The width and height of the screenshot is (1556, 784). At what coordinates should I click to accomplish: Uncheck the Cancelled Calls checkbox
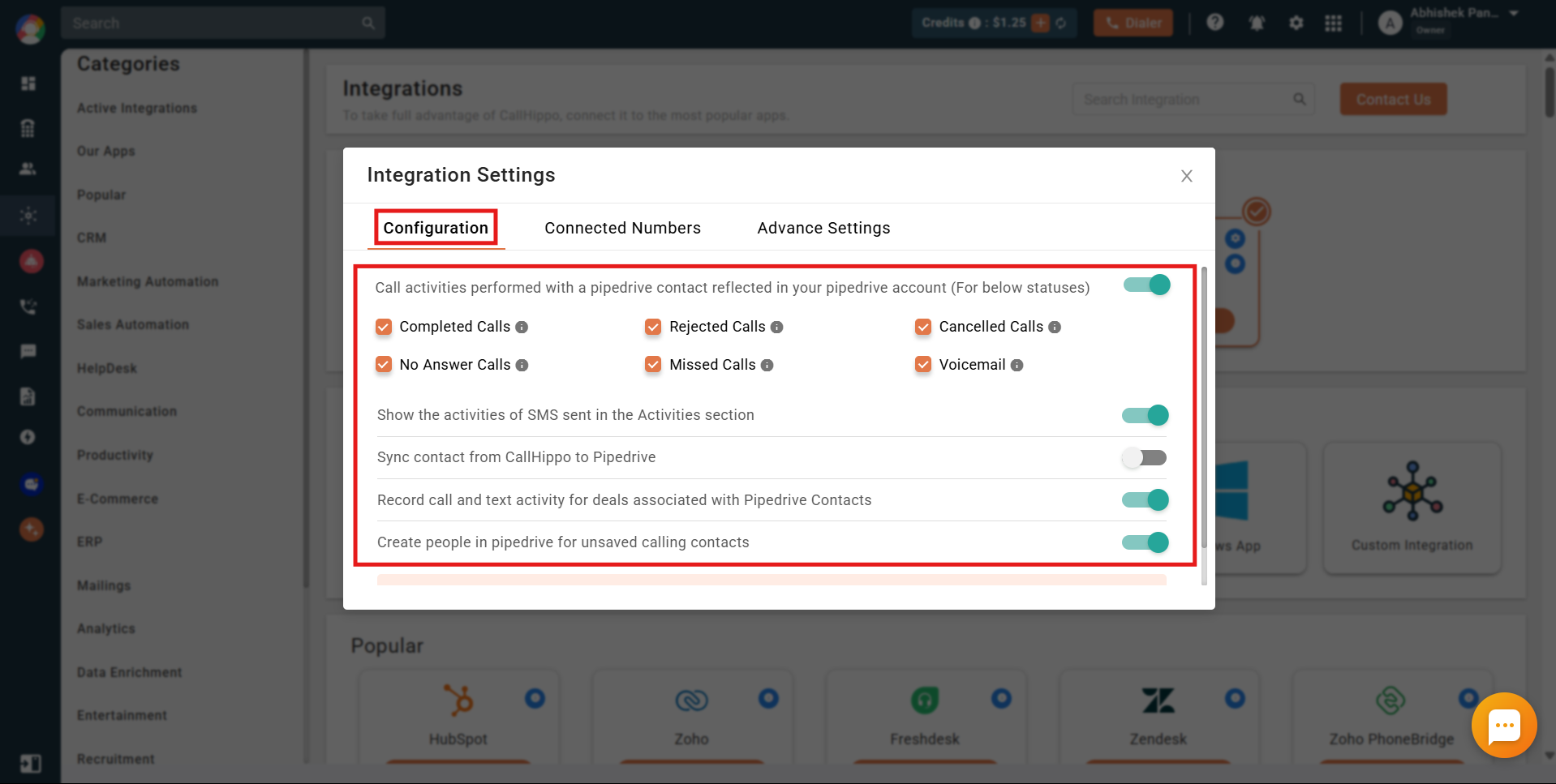[x=923, y=327]
